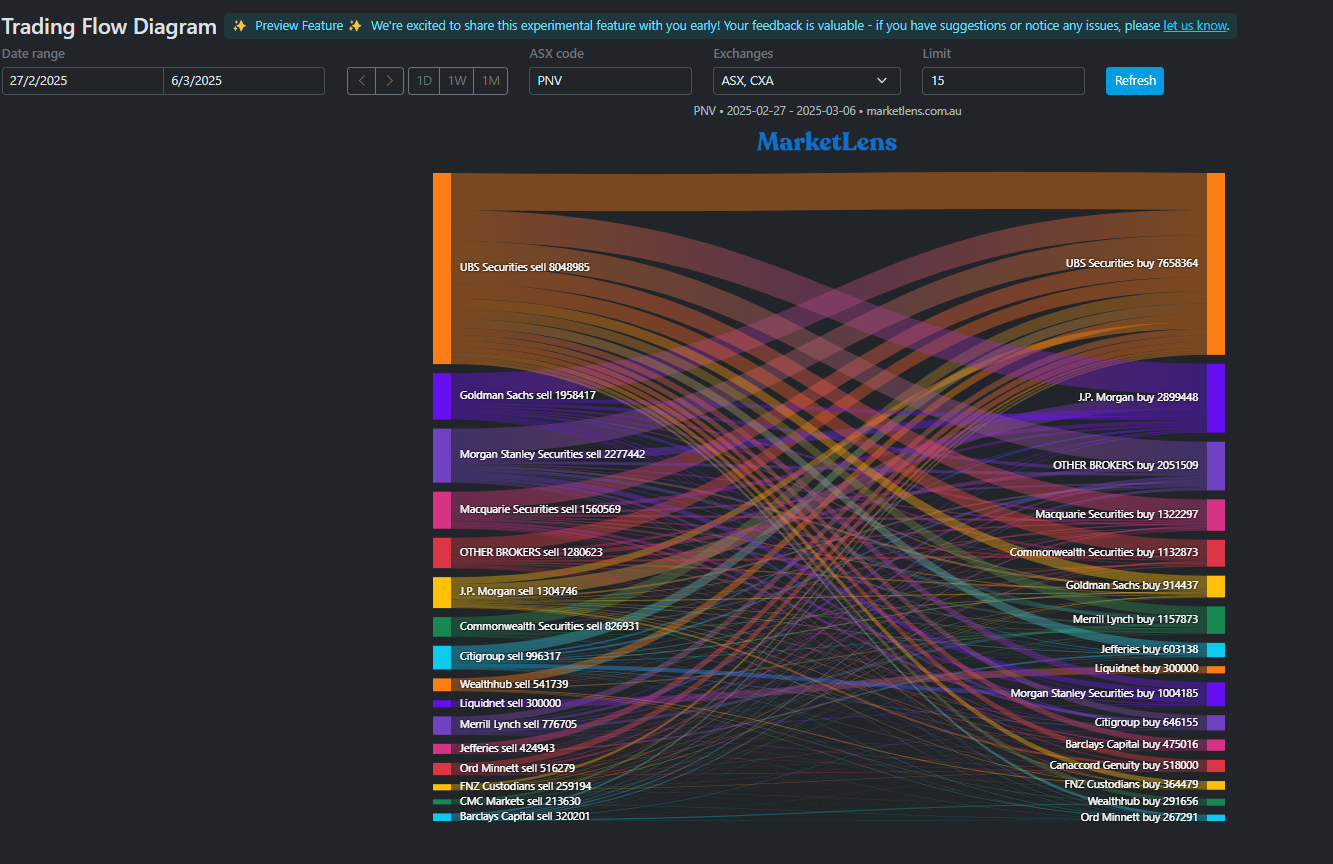The width and height of the screenshot is (1333, 864).
Task: Click the Citigroup sell cyan node
Action: point(442,657)
